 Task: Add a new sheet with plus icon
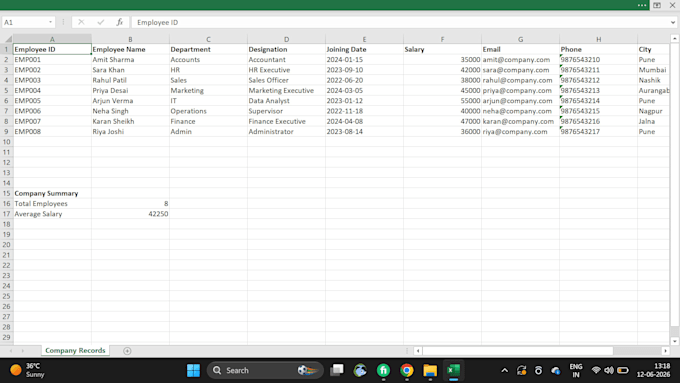click(x=127, y=351)
